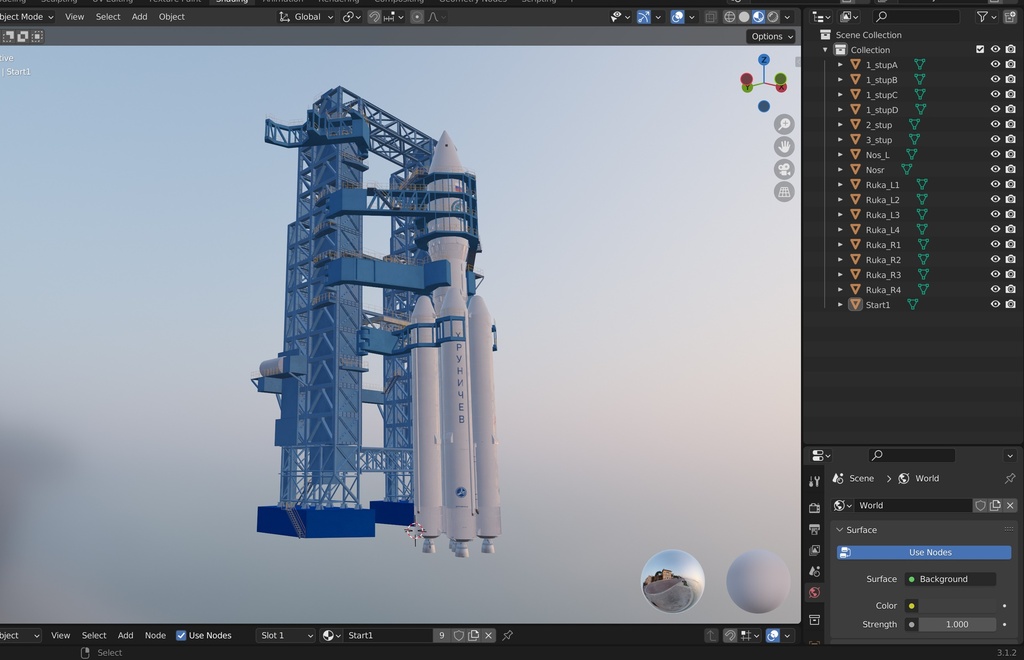Expand 3_stup tree row
This screenshot has width=1024, height=660.
coord(840,140)
